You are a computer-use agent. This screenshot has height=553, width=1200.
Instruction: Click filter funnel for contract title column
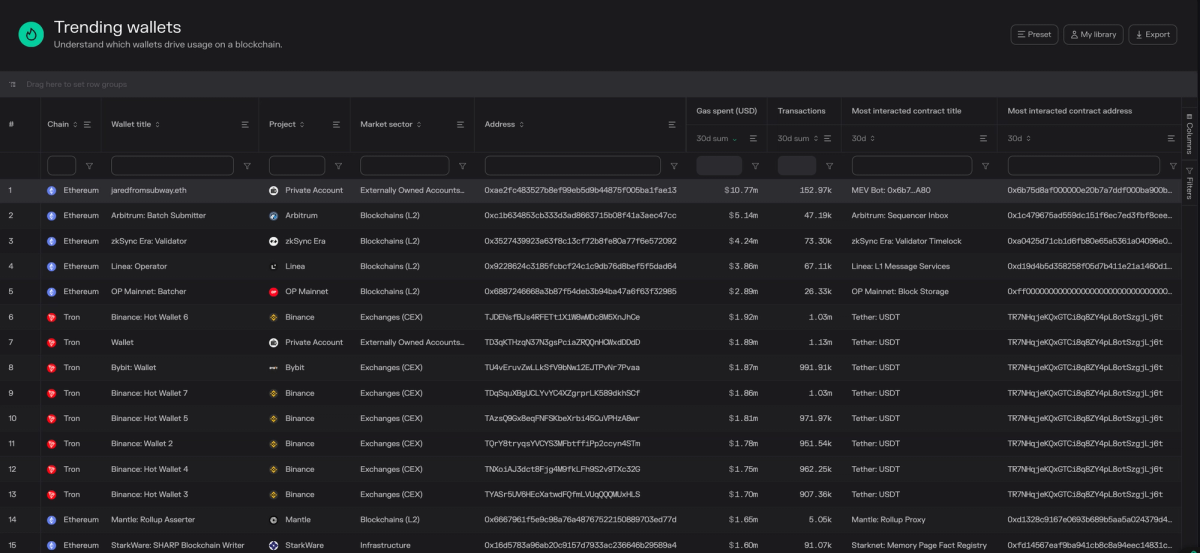click(x=985, y=166)
